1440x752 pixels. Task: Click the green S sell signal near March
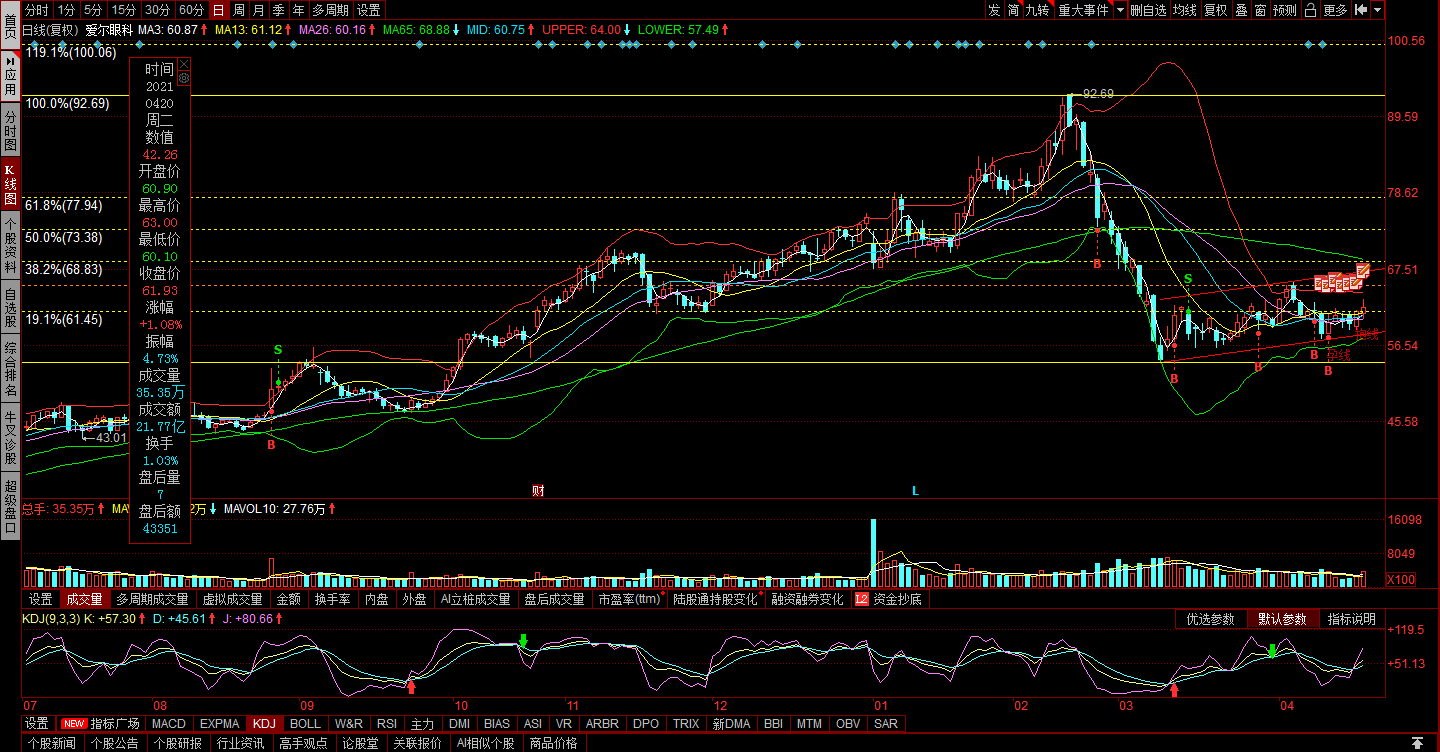[x=1188, y=278]
